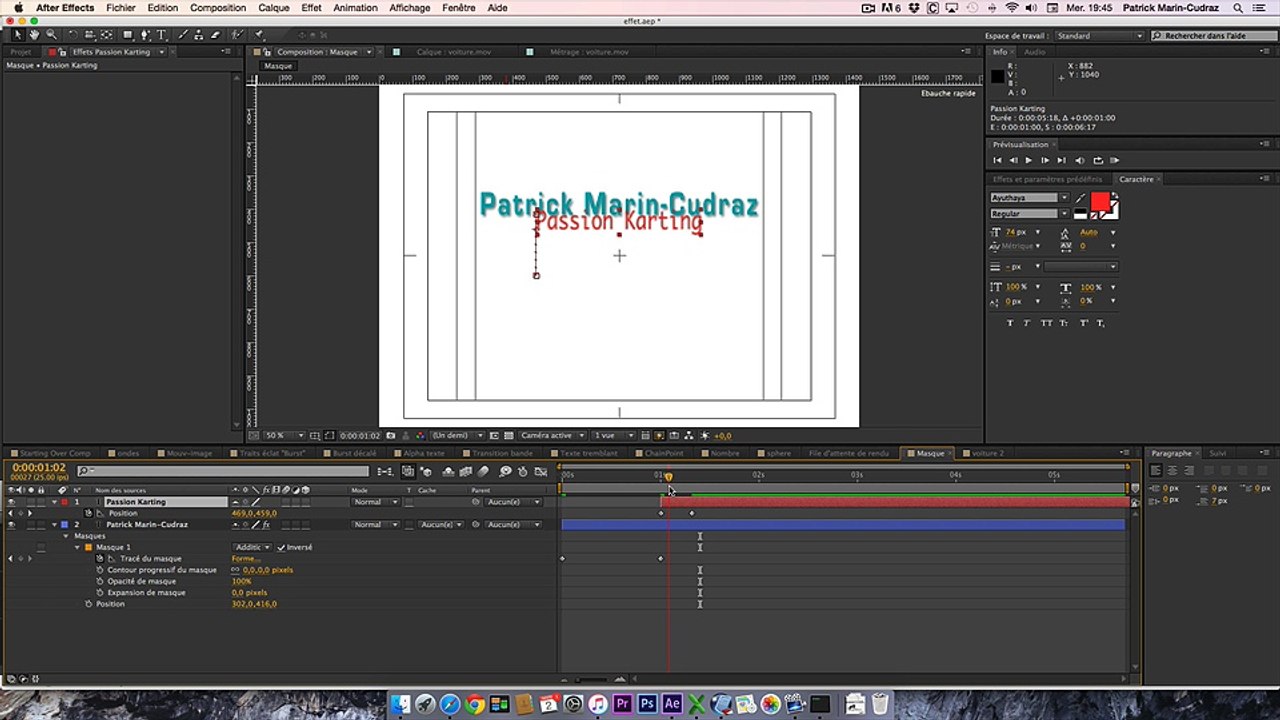Open the After Effects app in the Dock

(672, 705)
